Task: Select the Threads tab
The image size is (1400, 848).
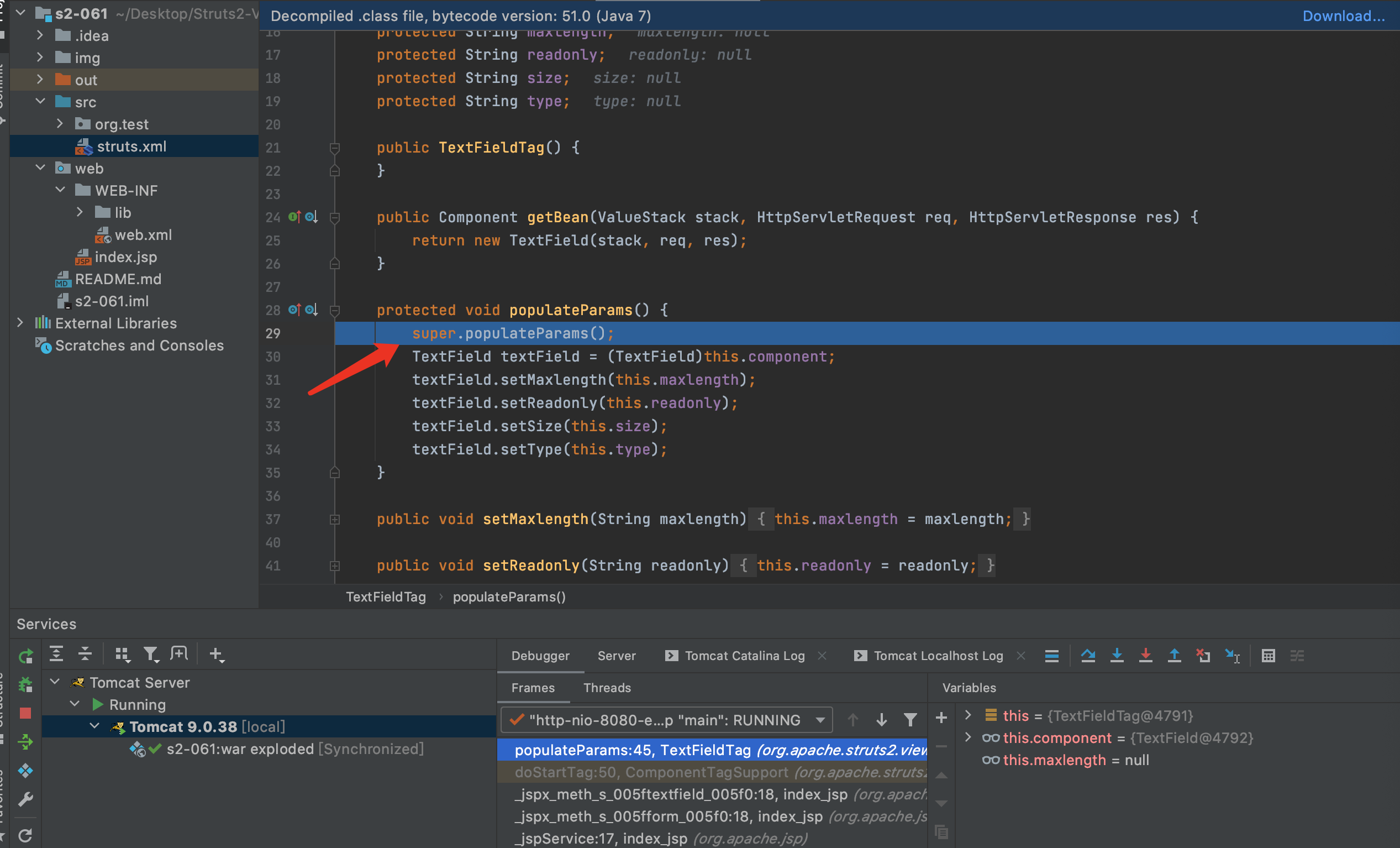Action: click(x=607, y=688)
